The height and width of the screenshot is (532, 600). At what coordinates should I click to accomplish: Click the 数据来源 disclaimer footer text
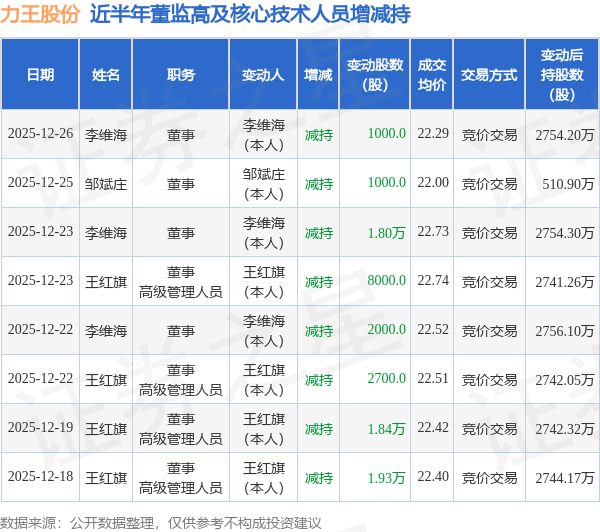click(161, 523)
